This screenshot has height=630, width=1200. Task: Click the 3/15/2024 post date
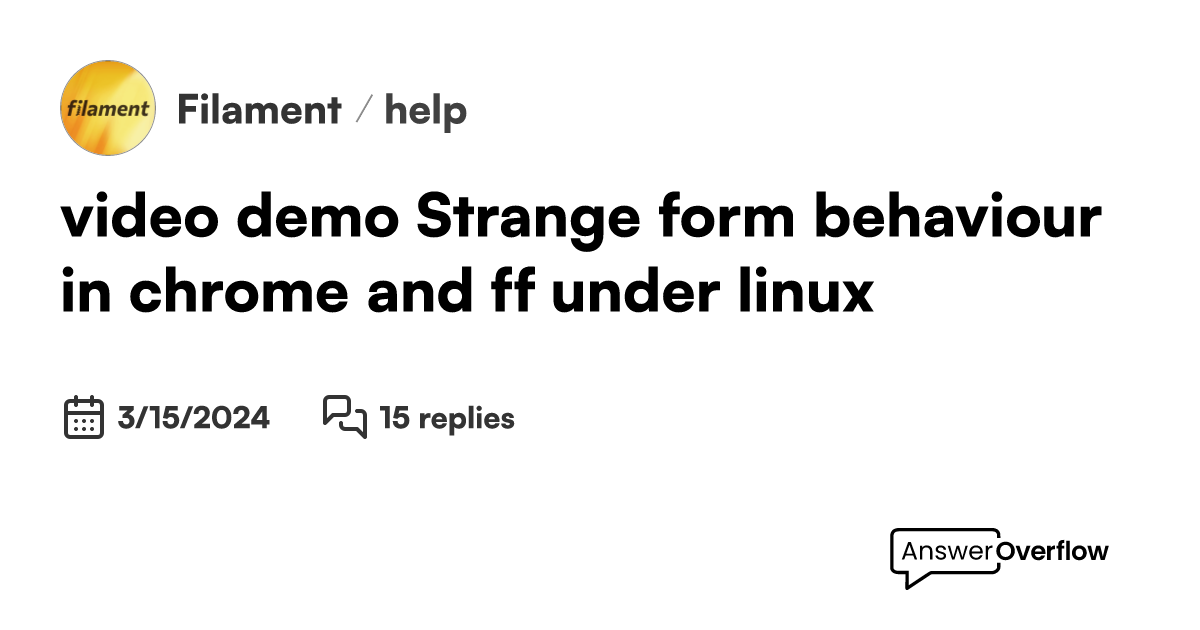pos(193,418)
